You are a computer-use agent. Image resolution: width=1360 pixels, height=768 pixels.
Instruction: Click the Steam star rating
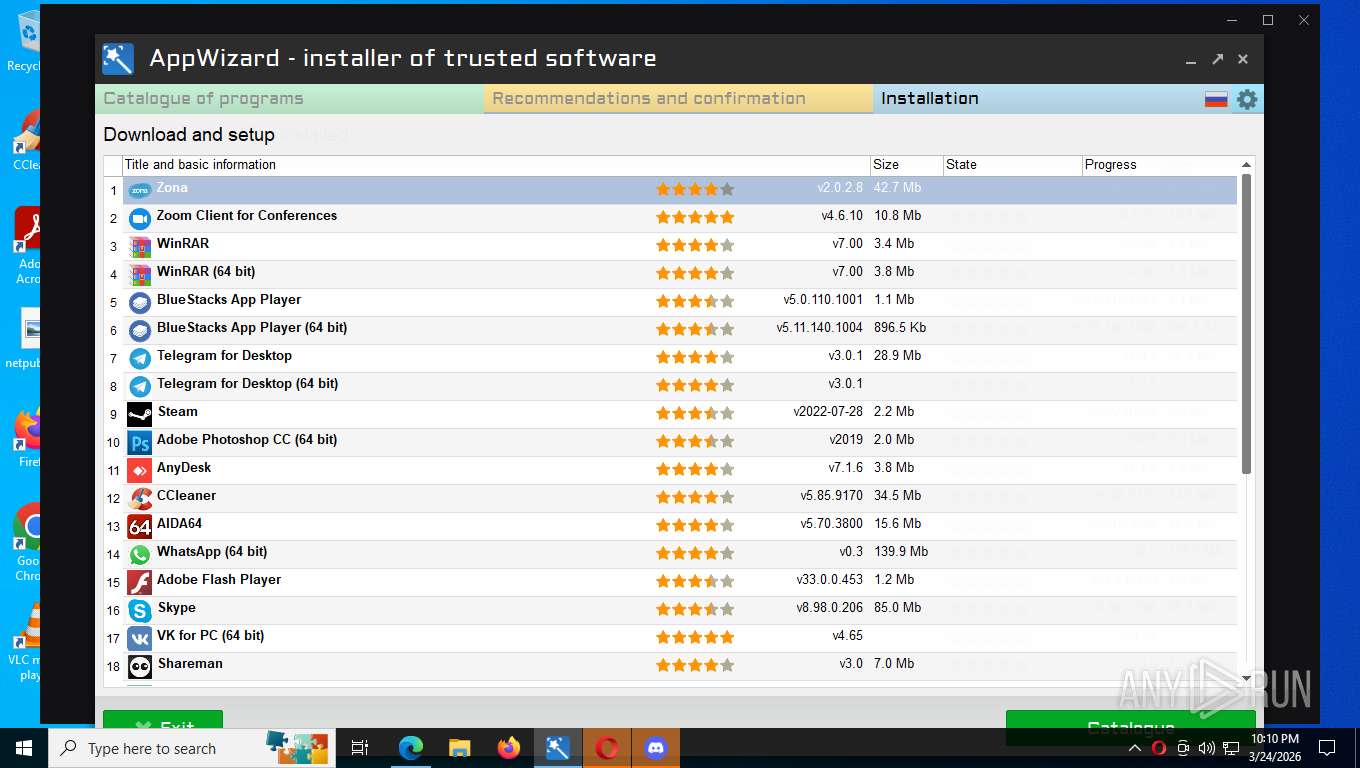click(x=695, y=413)
